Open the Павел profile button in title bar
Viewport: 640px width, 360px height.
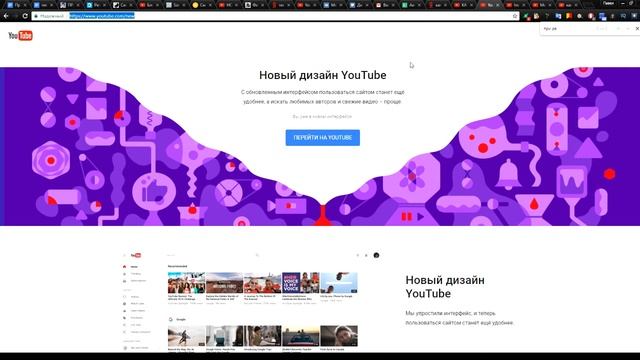click(x=608, y=3)
